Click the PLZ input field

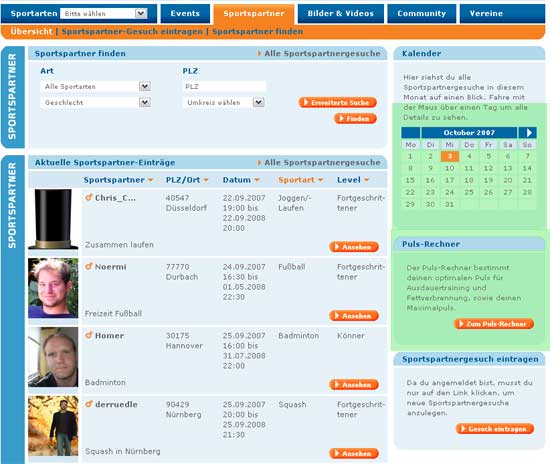[x=224, y=86]
